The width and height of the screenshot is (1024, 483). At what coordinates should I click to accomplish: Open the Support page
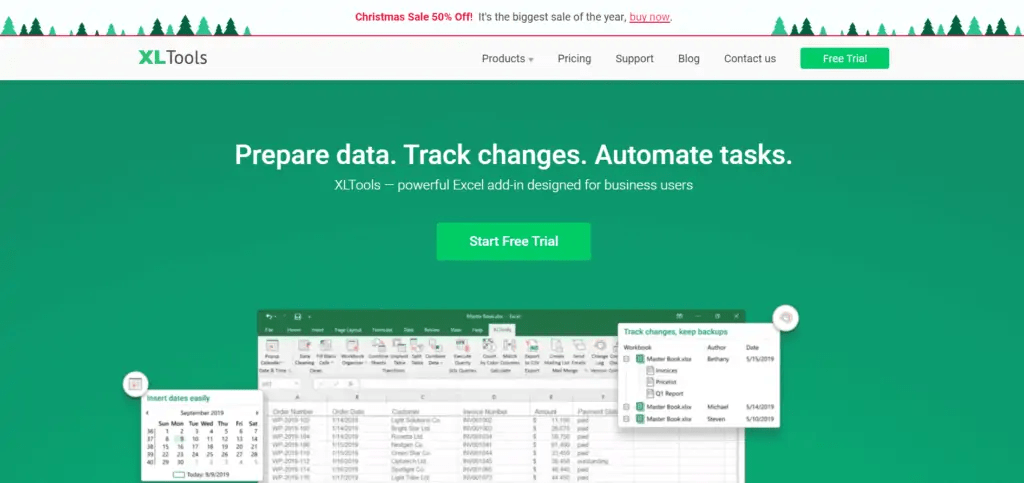[x=634, y=59]
